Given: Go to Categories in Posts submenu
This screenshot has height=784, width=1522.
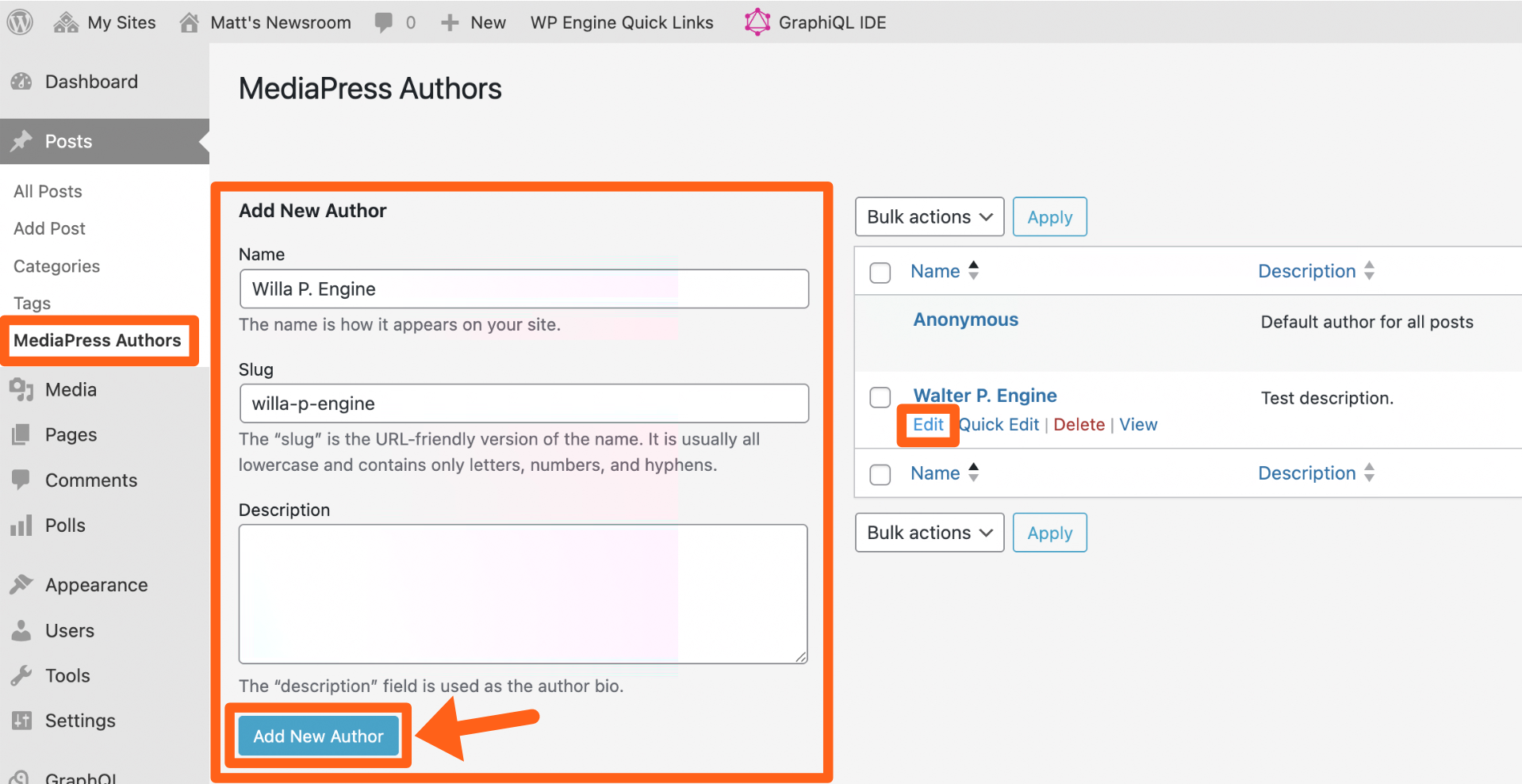Looking at the screenshot, I should tap(56, 266).
